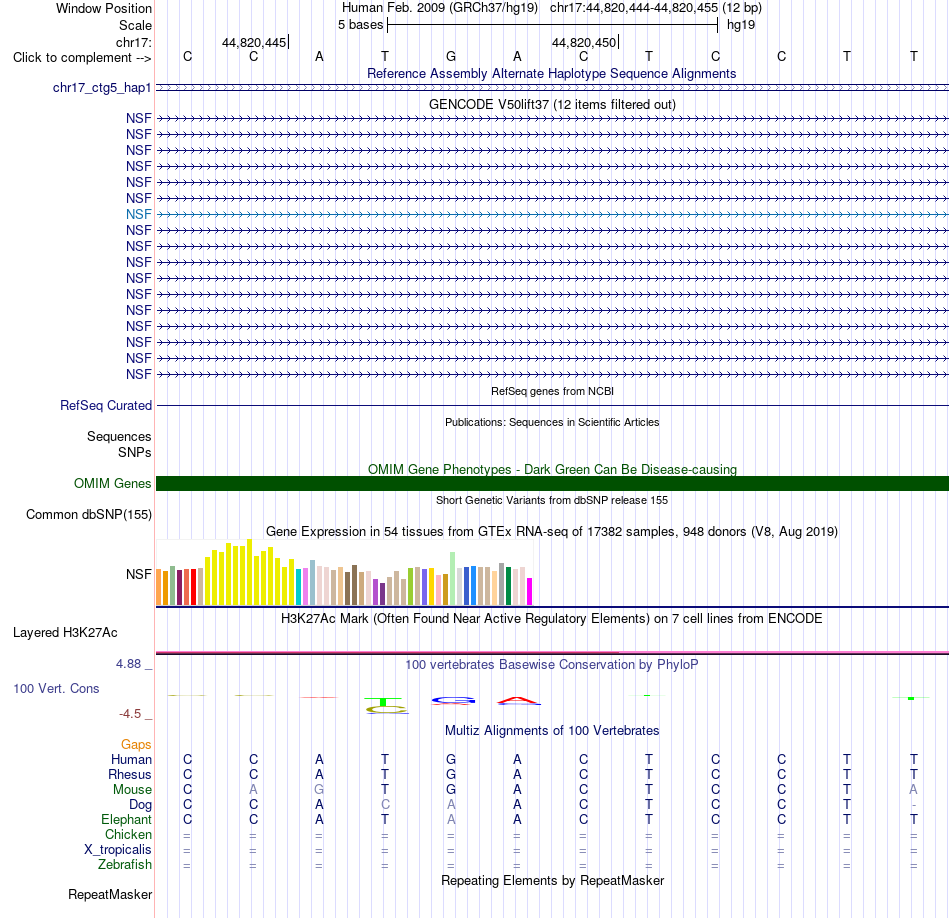Click 'Short Genetic Variants from dbSNP release 155'
The image size is (950, 918).
click(x=552, y=501)
